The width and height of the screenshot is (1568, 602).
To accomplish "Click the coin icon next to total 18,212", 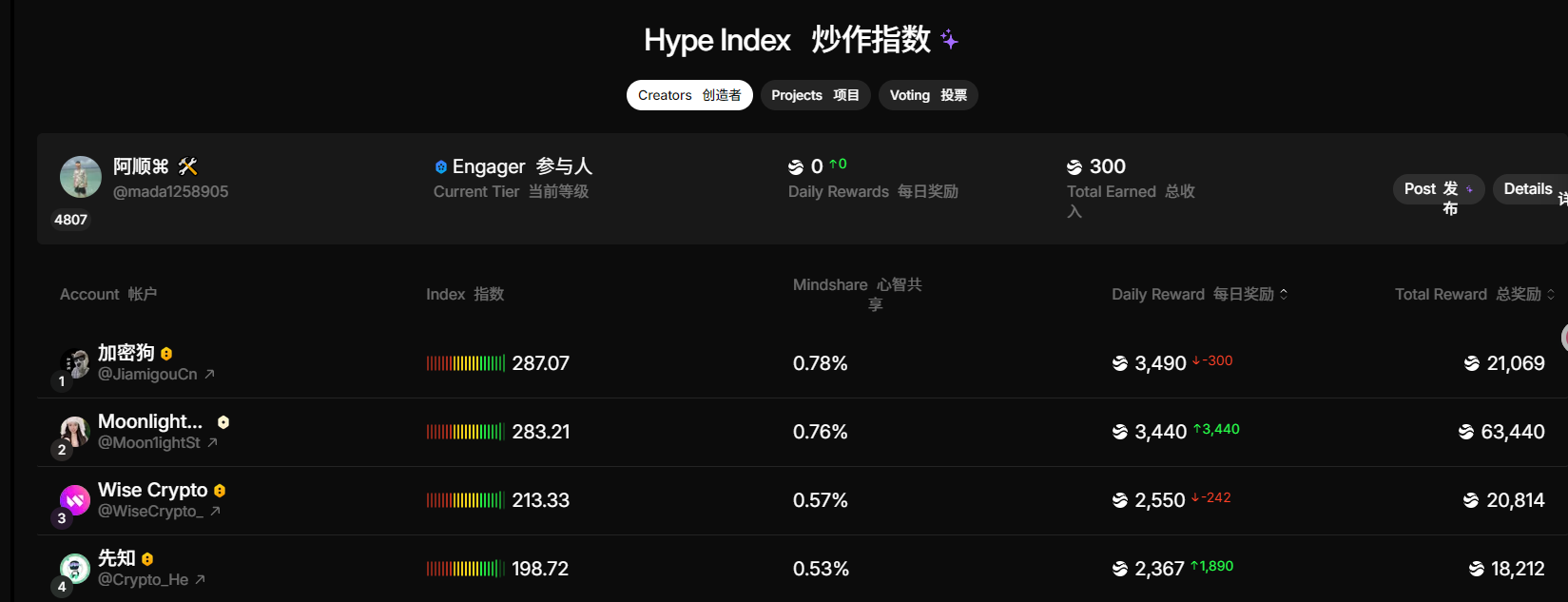I will [x=1477, y=569].
